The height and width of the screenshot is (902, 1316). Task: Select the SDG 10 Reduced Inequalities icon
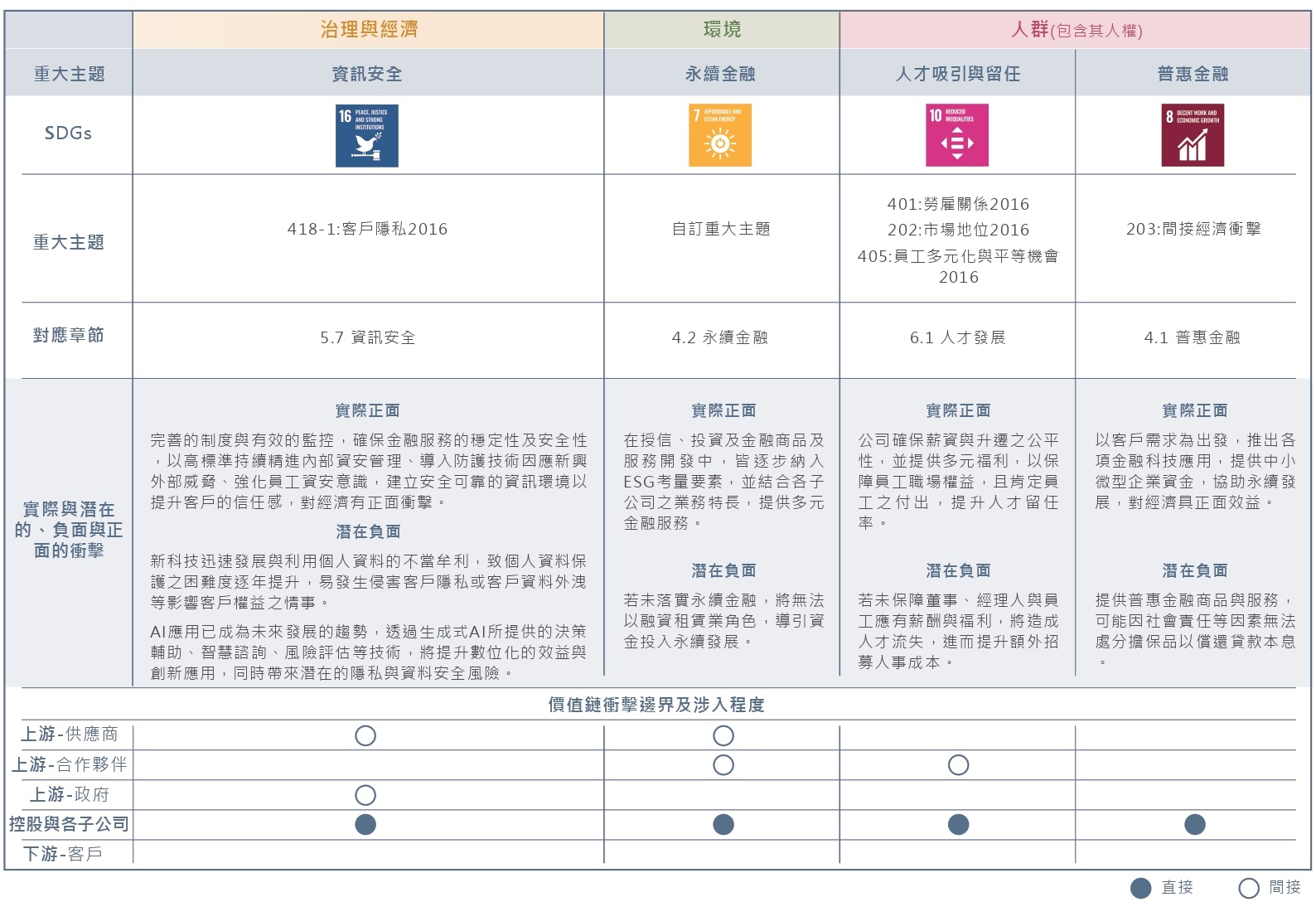click(957, 136)
